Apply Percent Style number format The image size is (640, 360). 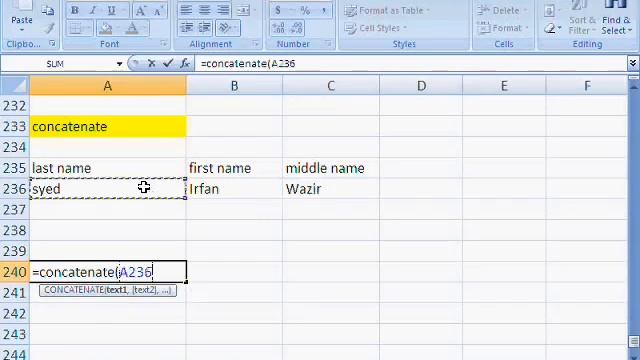click(x=305, y=10)
